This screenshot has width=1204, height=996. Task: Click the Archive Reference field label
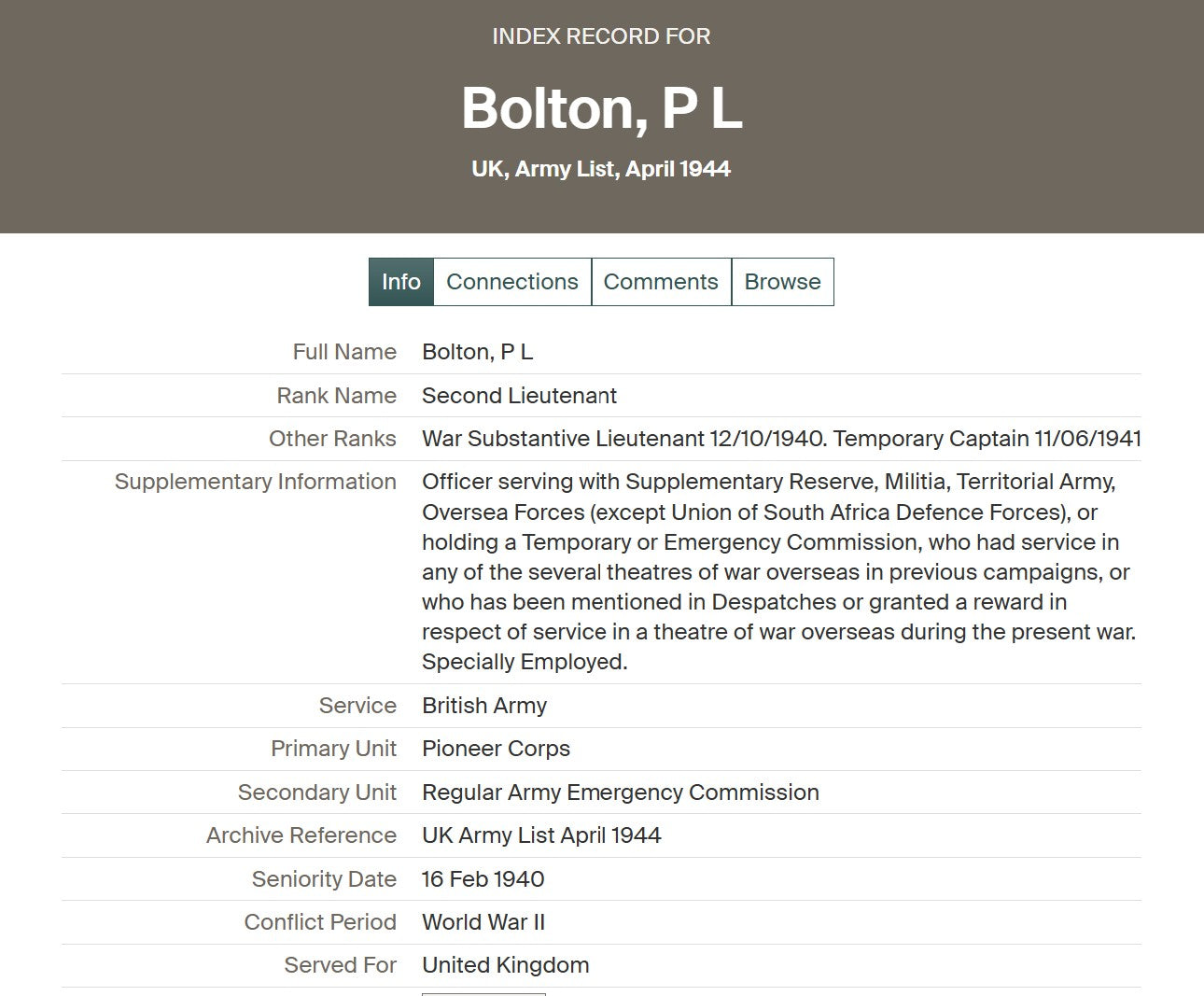pyautogui.click(x=301, y=835)
